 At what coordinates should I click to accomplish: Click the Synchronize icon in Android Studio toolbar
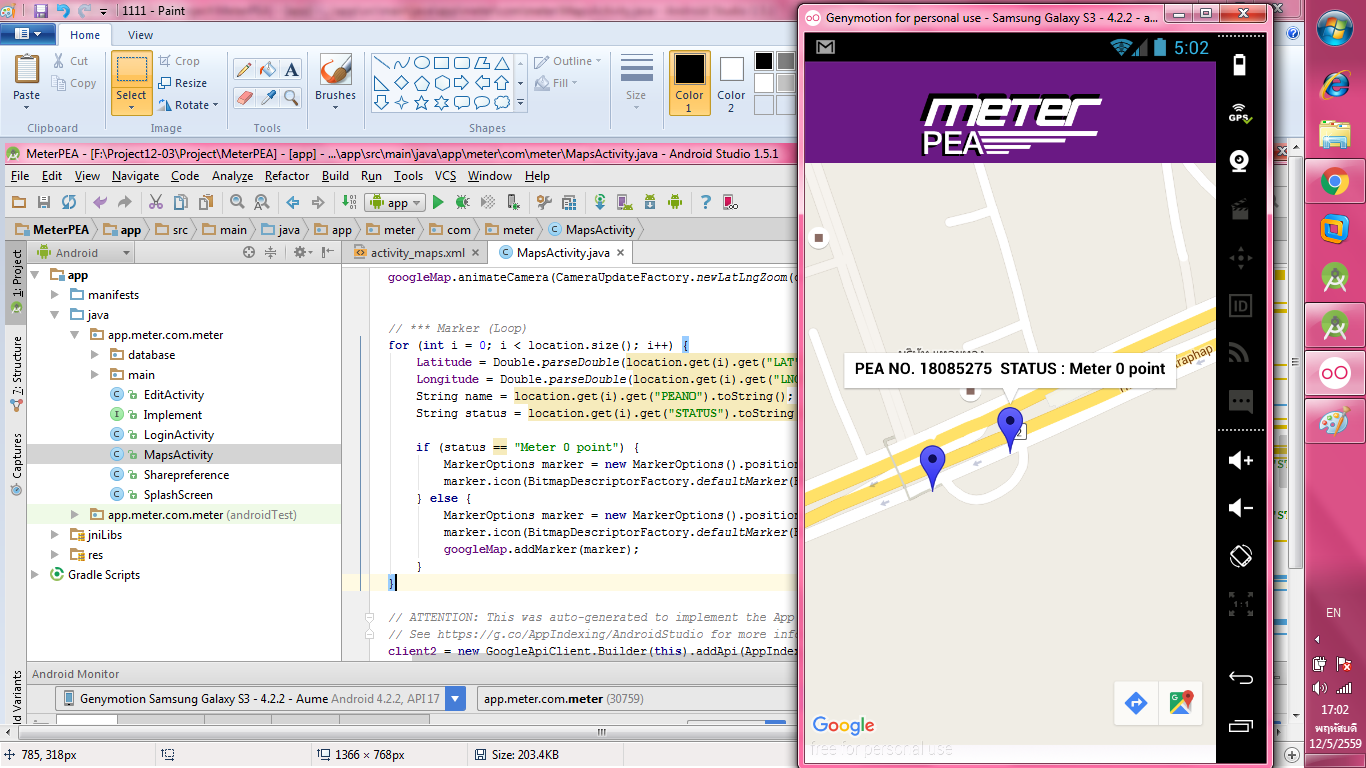click(68, 202)
